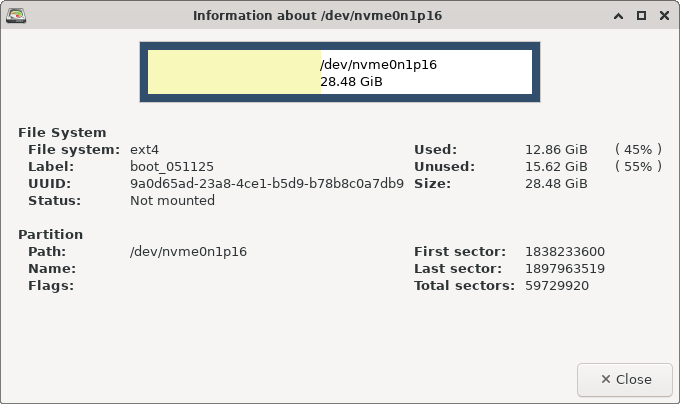Image resolution: width=680 pixels, height=404 pixels.
Task: Minimize the partition information window
Action: pyautogui.click(x=618, y=15)
